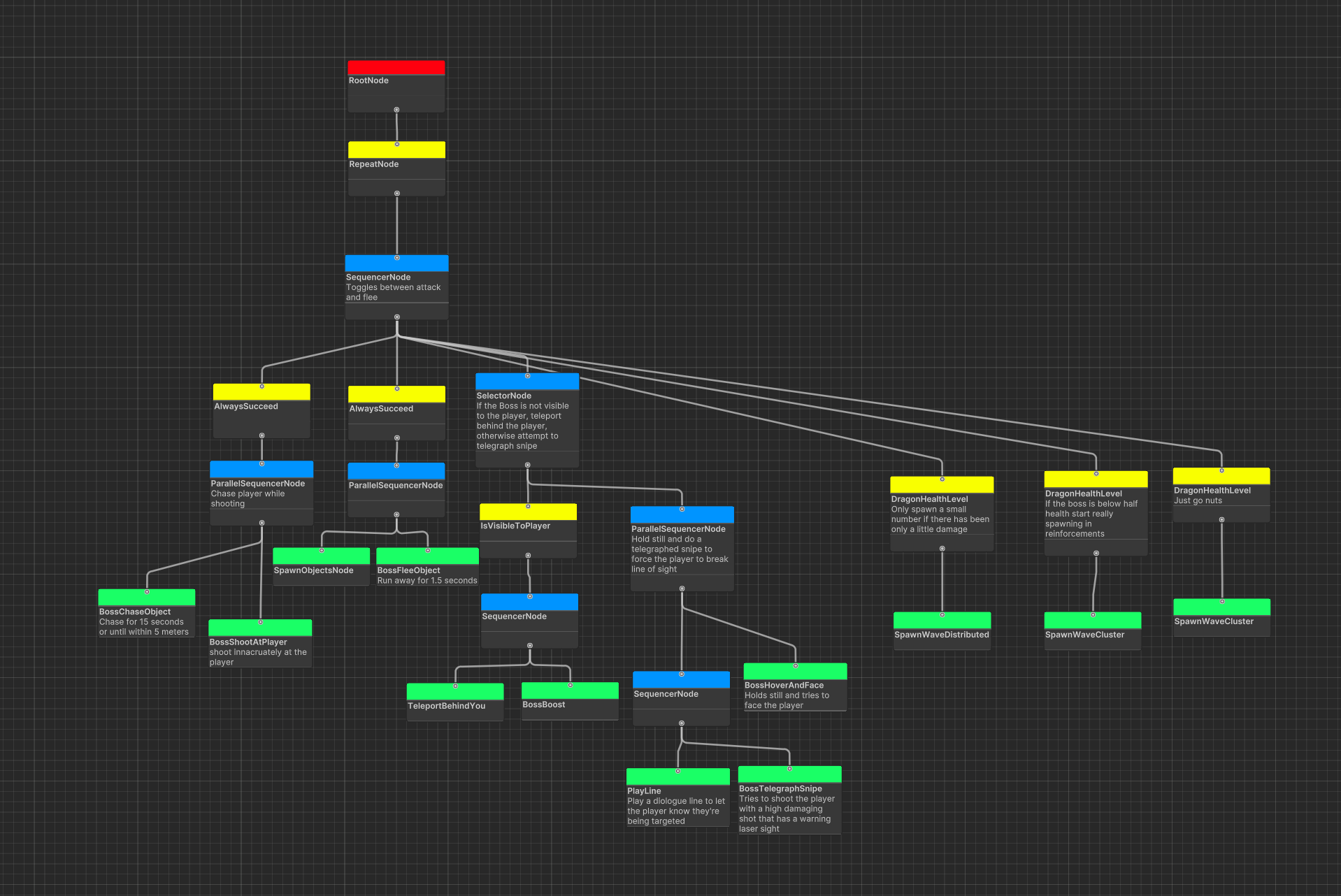Select the BossShootAtPlayer node
This screenshot has width=1341, height=896.
pos(259,647)
